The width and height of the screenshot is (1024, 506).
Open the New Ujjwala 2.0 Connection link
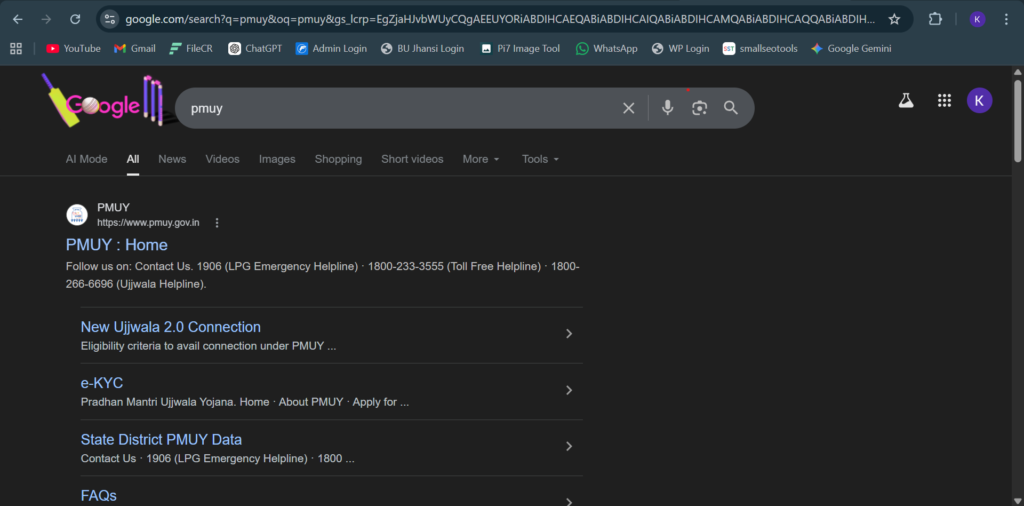point(170,327)
